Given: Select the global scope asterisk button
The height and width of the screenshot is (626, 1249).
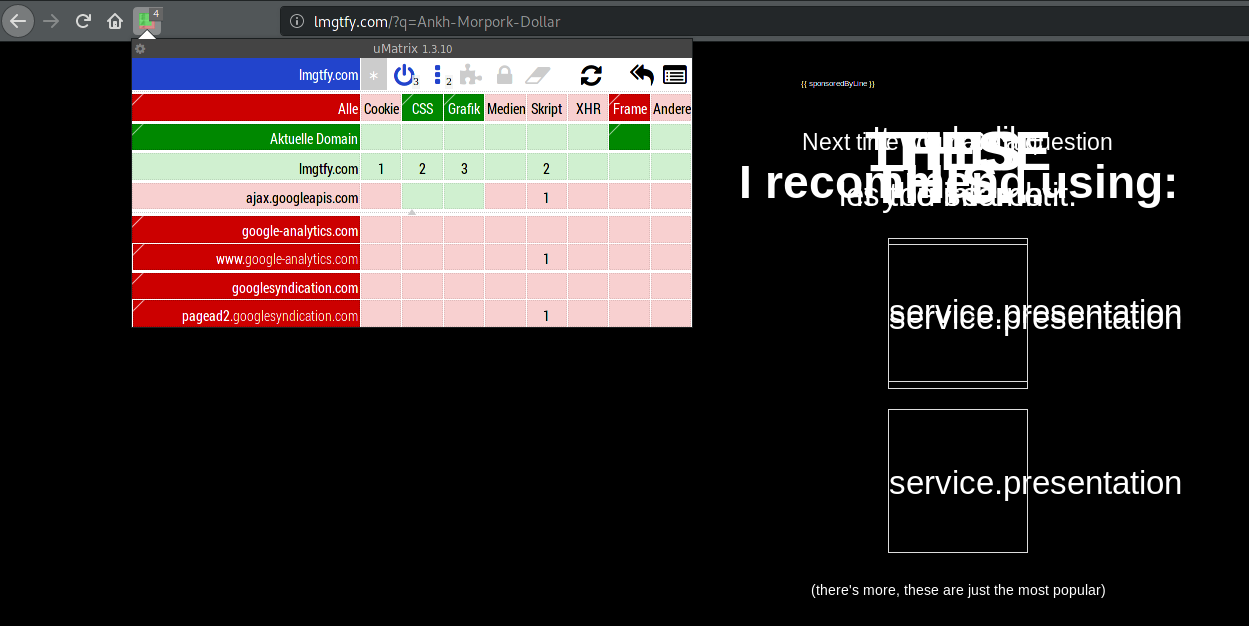Looking at the screenshot, I should pyautogui.click(x=373, y=75).
